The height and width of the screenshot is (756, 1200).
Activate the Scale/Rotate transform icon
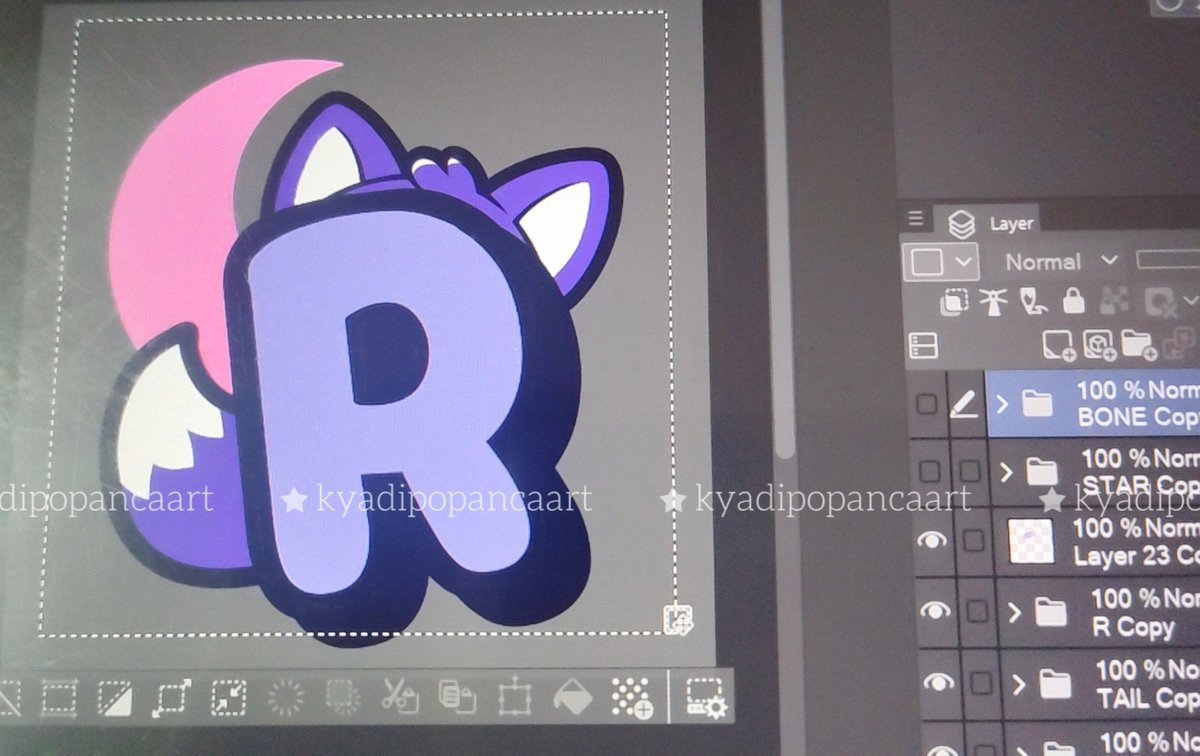coord(515,697)
